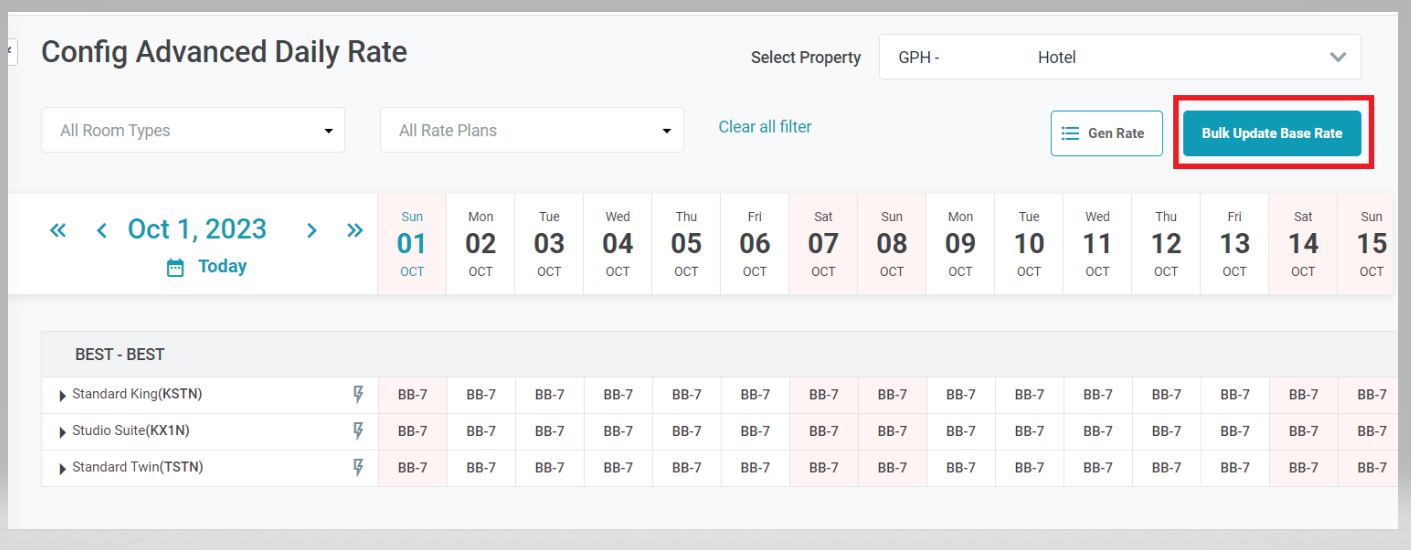Expand the Standard King (KSTN) row

63,396
